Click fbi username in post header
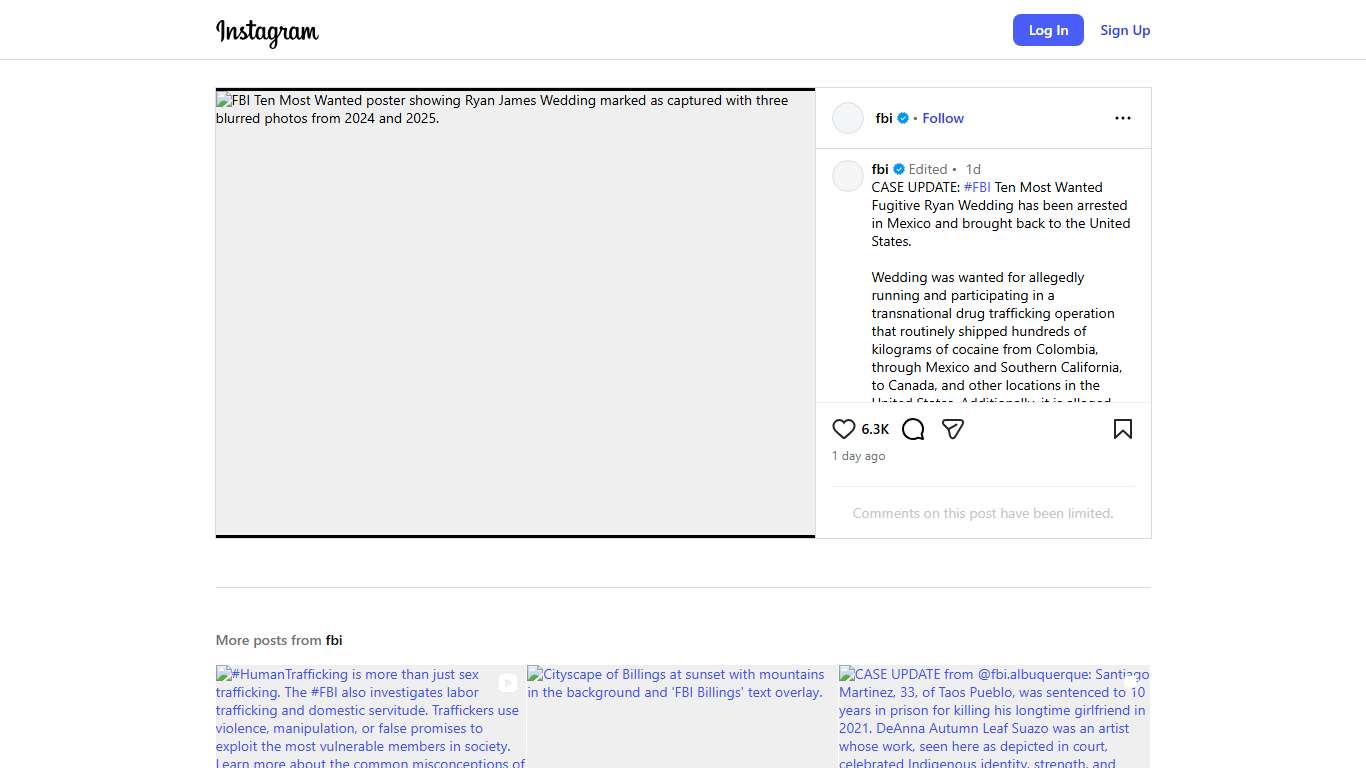Screen dimensions: 1366x768 click(x=884, y=118)
